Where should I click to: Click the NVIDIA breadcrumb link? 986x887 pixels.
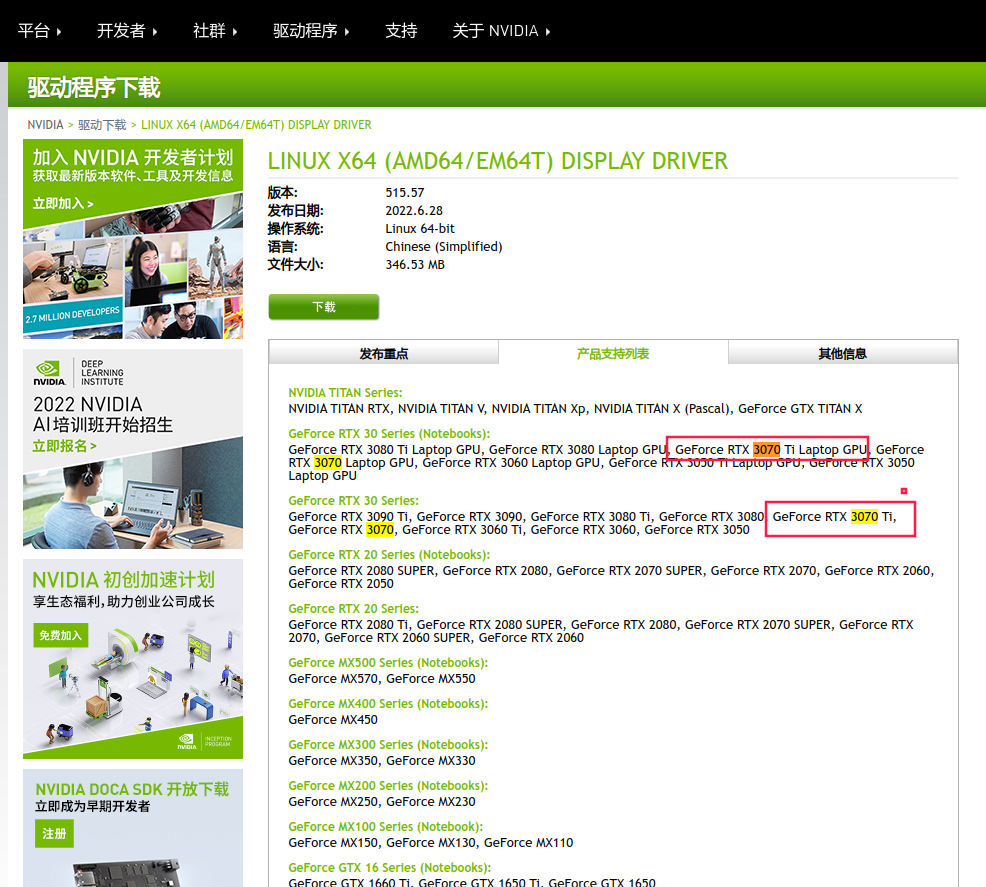(x=45, y=124)
